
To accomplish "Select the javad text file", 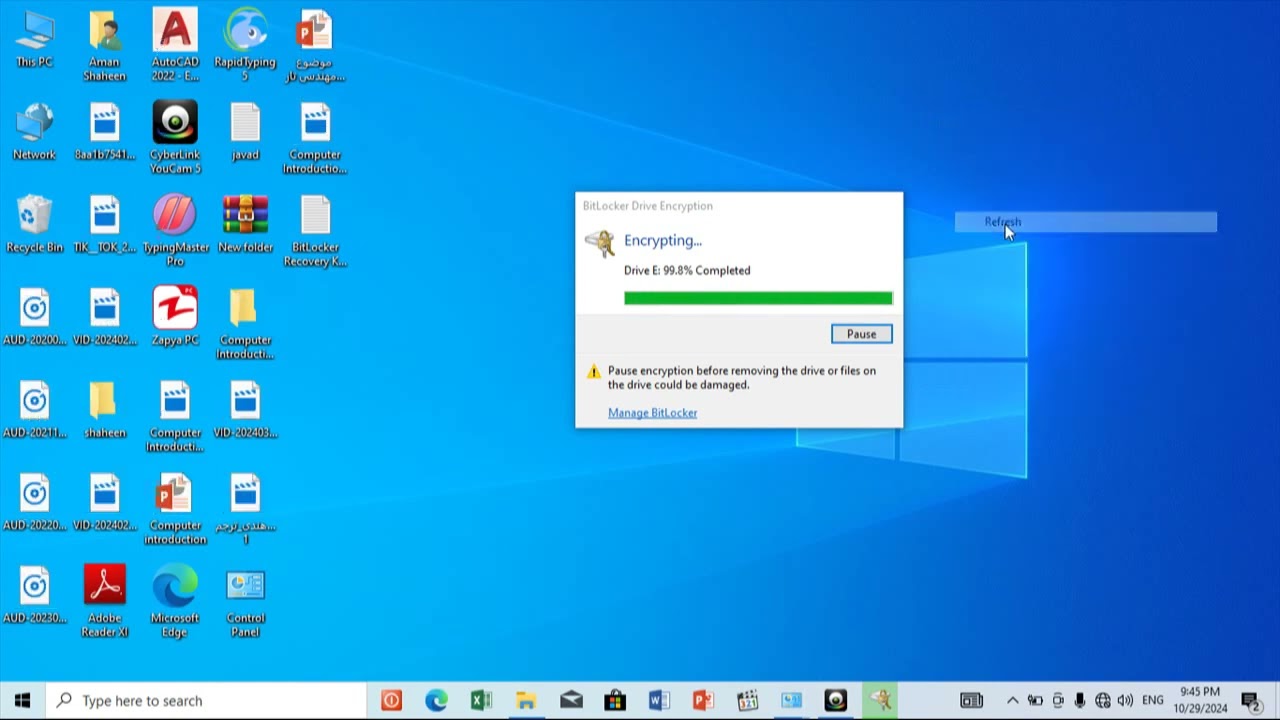I will click(x=245, y=132).
